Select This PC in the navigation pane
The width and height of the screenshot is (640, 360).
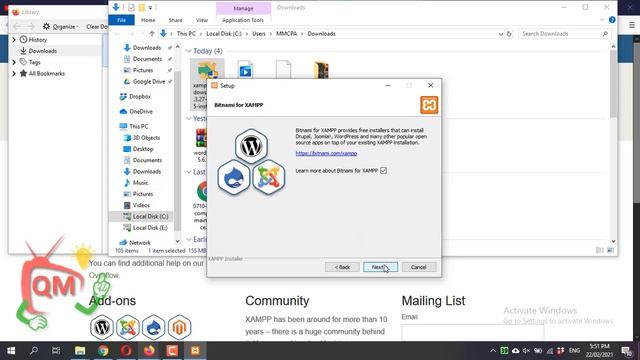pyautogui.click(x=139, y=127)
